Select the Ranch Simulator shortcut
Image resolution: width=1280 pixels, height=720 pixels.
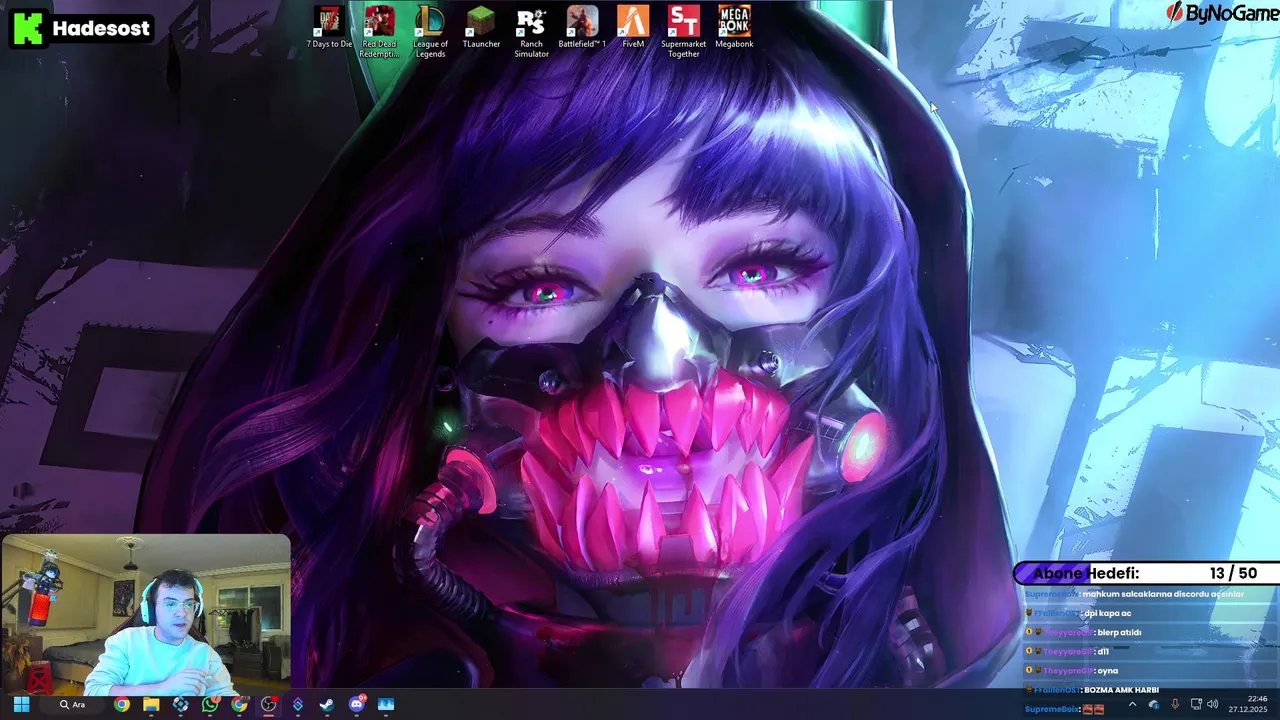tap(531, 32)
